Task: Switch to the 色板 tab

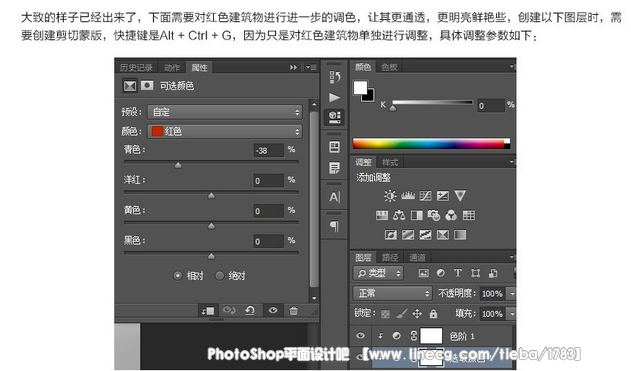Action: [389, 67]
